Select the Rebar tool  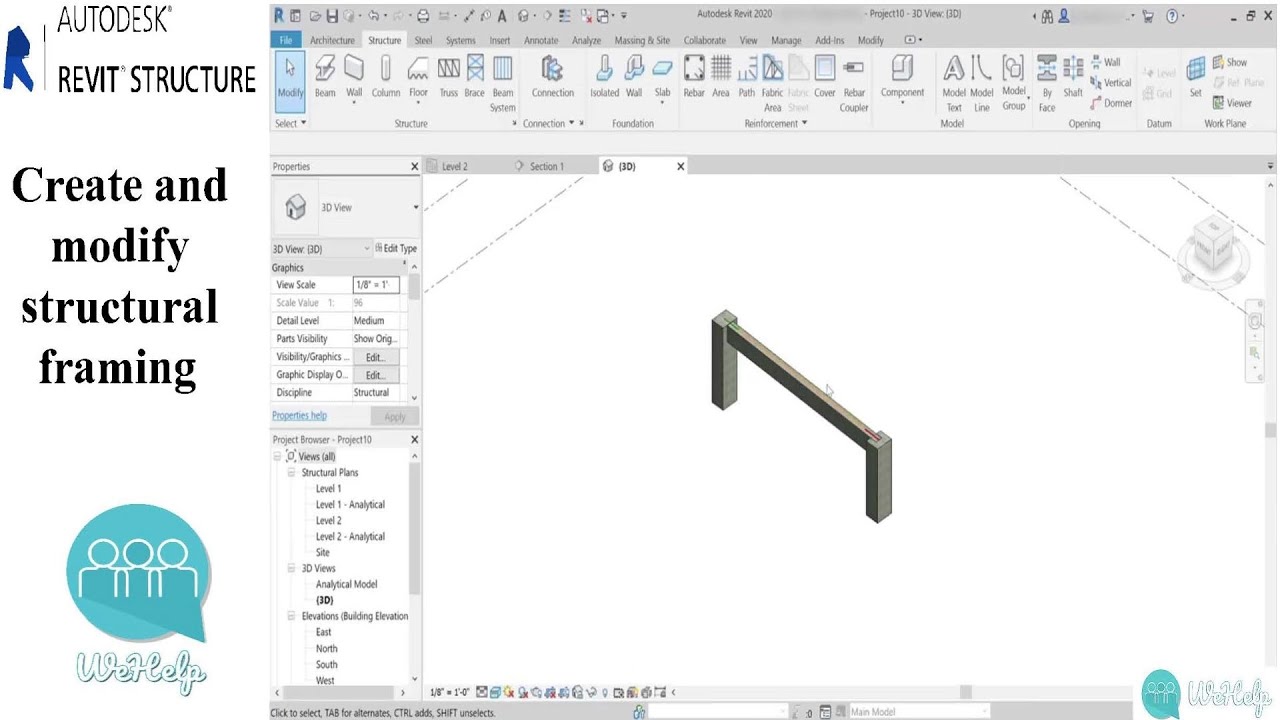pyautogui.click(x=694, y=77)
